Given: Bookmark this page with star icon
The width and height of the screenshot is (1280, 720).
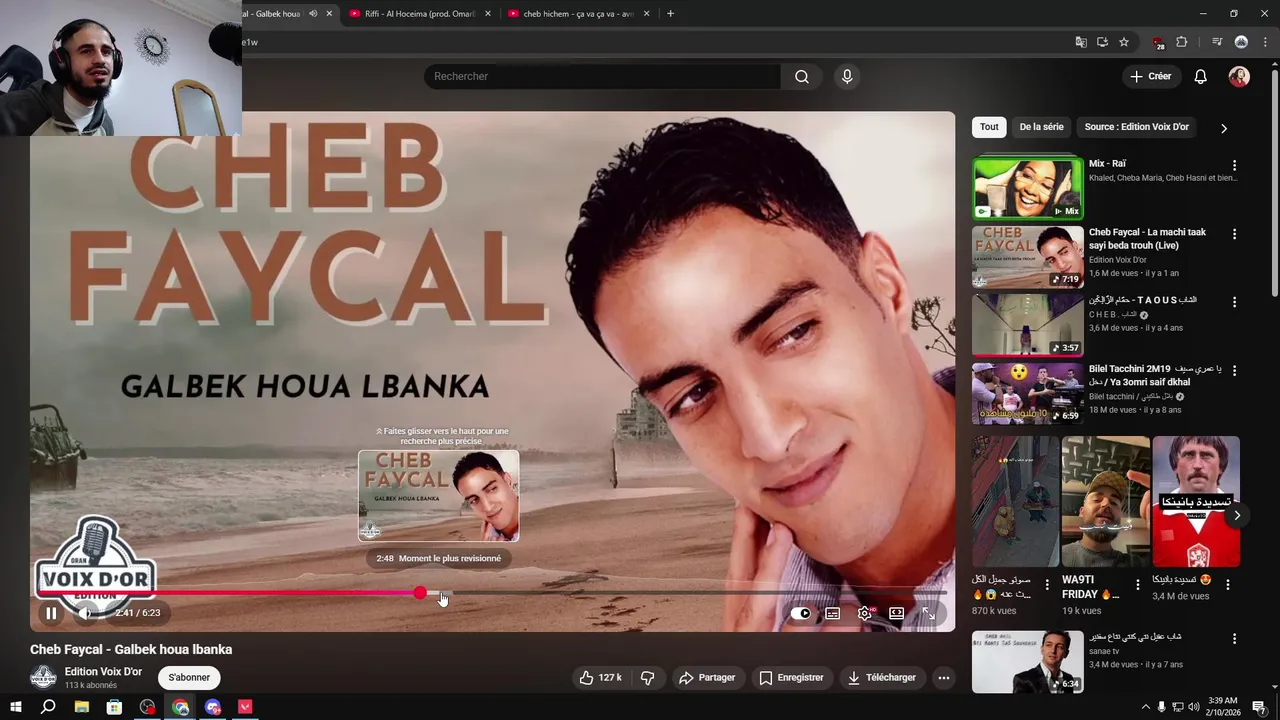Looking at the screenshot, I should pos(1124,42).
